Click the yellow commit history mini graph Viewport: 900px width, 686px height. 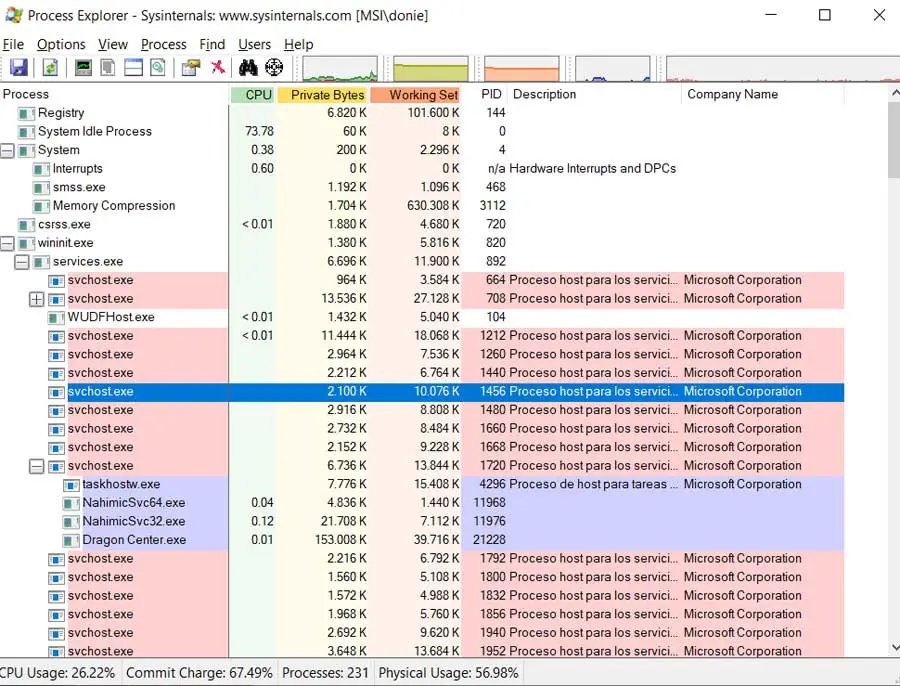coord(430,69)
